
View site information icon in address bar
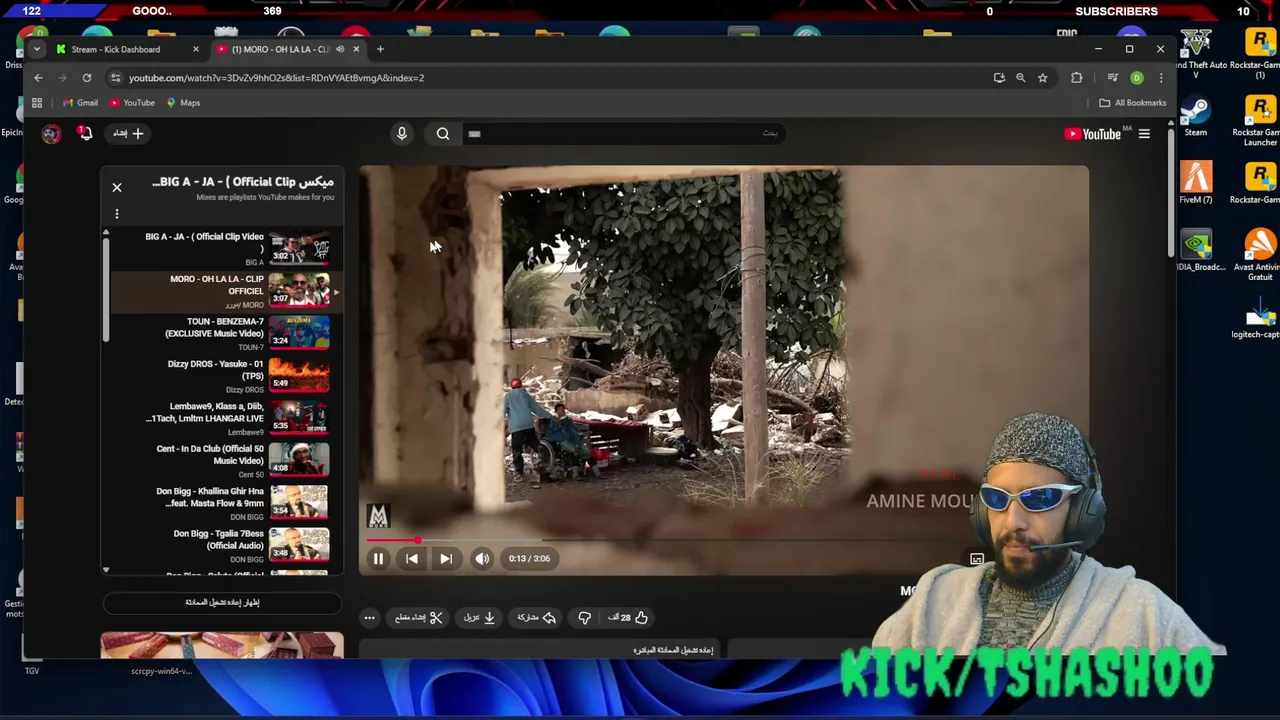click(x=116, y=78)
